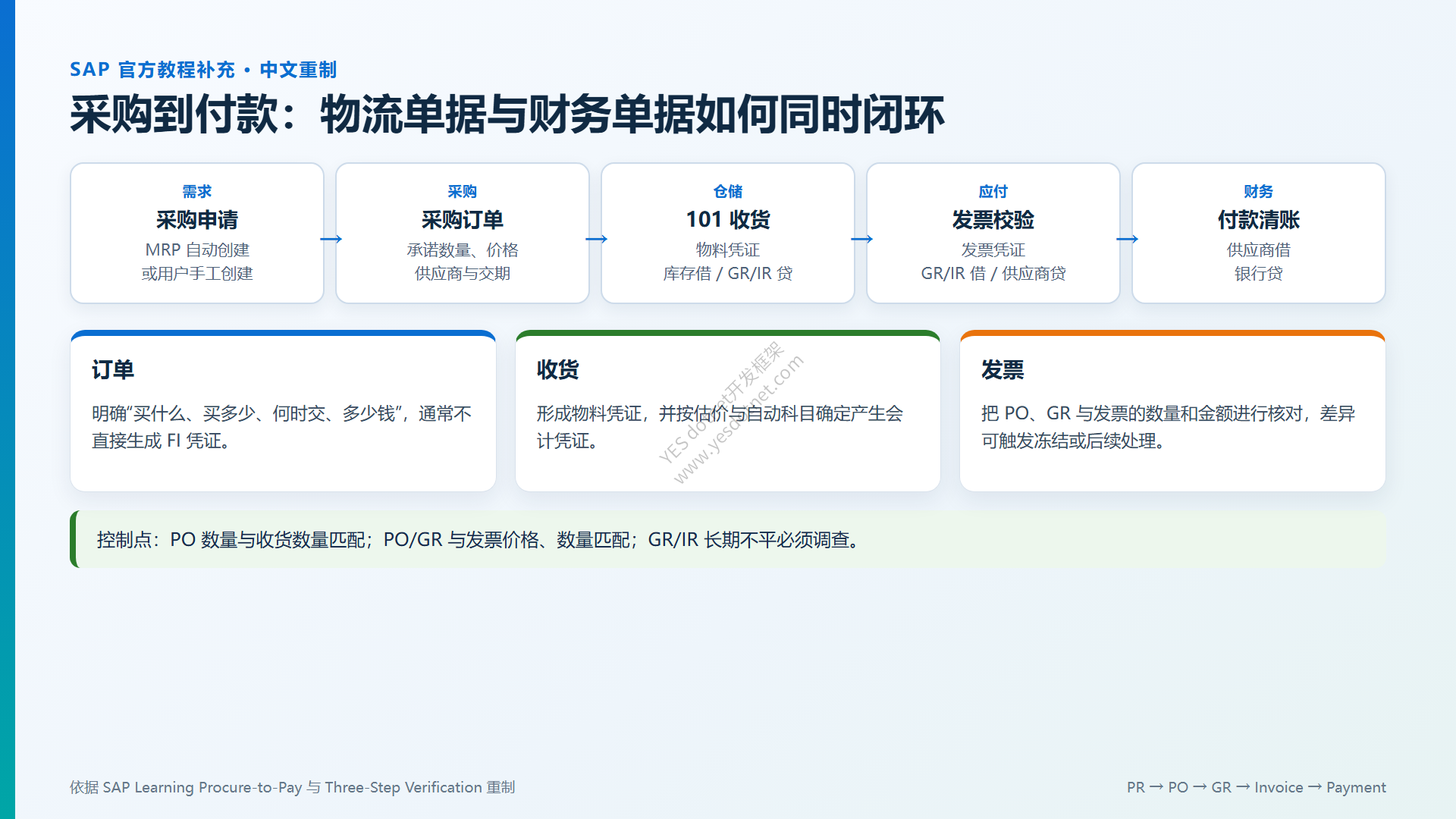Click the text 承诺数量、价格
This screenshot has height=819, width=1456.
[463, 249]
